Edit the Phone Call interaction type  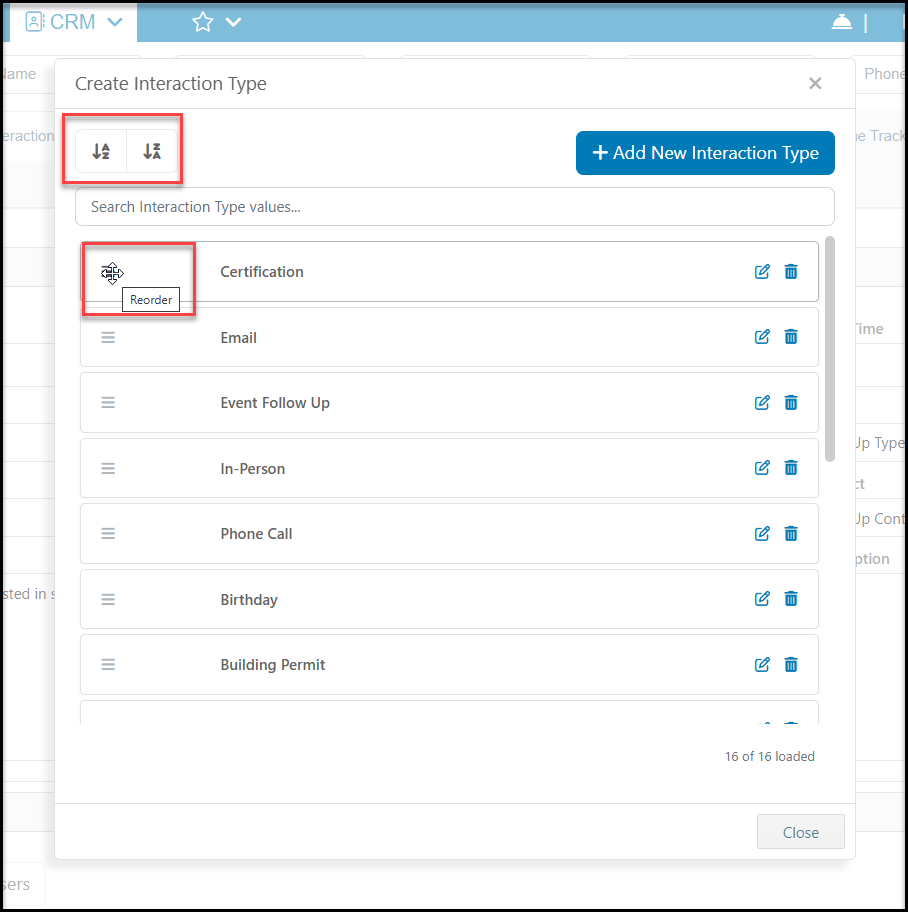762,533
